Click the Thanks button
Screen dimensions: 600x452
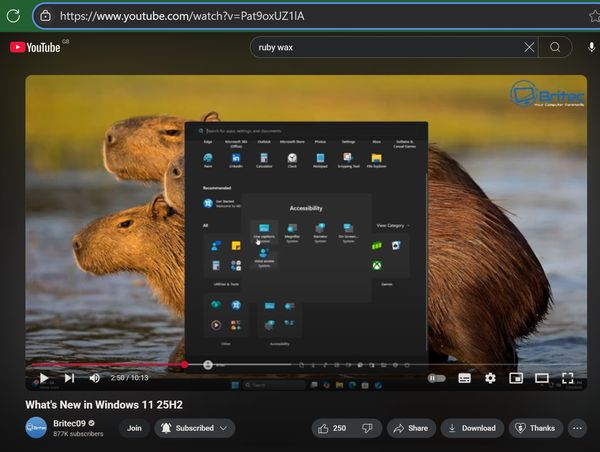coord(536,428)
